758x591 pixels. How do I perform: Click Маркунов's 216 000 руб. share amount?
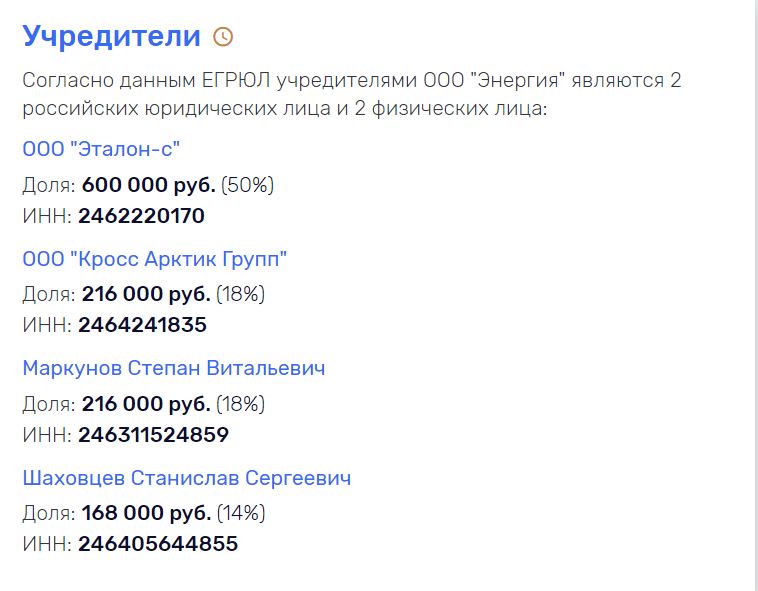point(146,404)
